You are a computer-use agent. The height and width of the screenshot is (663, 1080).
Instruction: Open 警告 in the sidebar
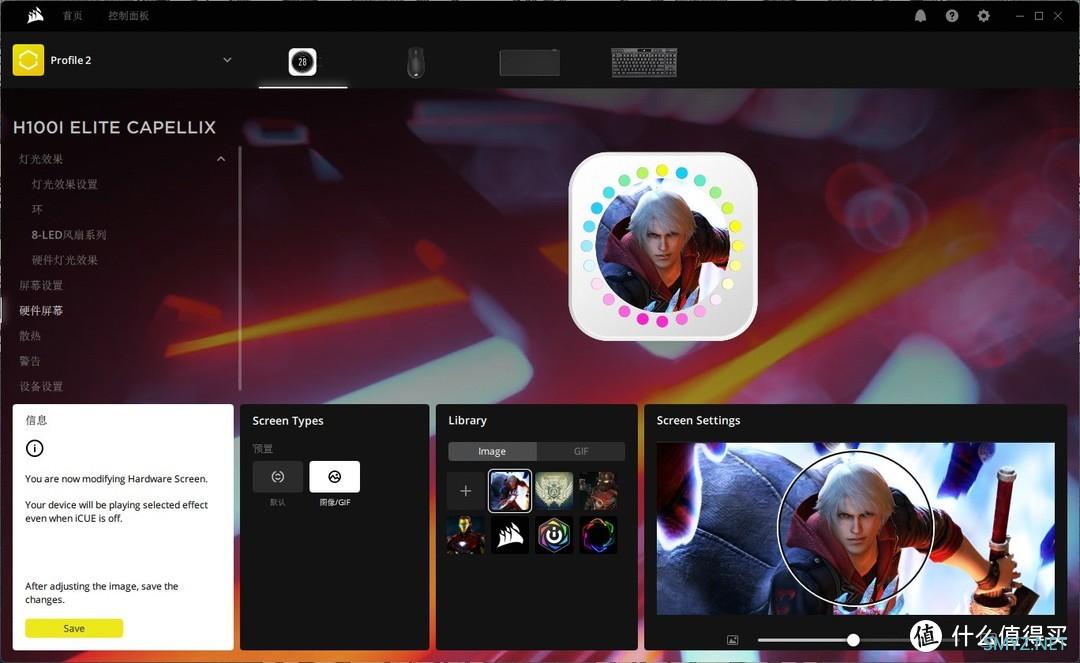coord(30,361)
